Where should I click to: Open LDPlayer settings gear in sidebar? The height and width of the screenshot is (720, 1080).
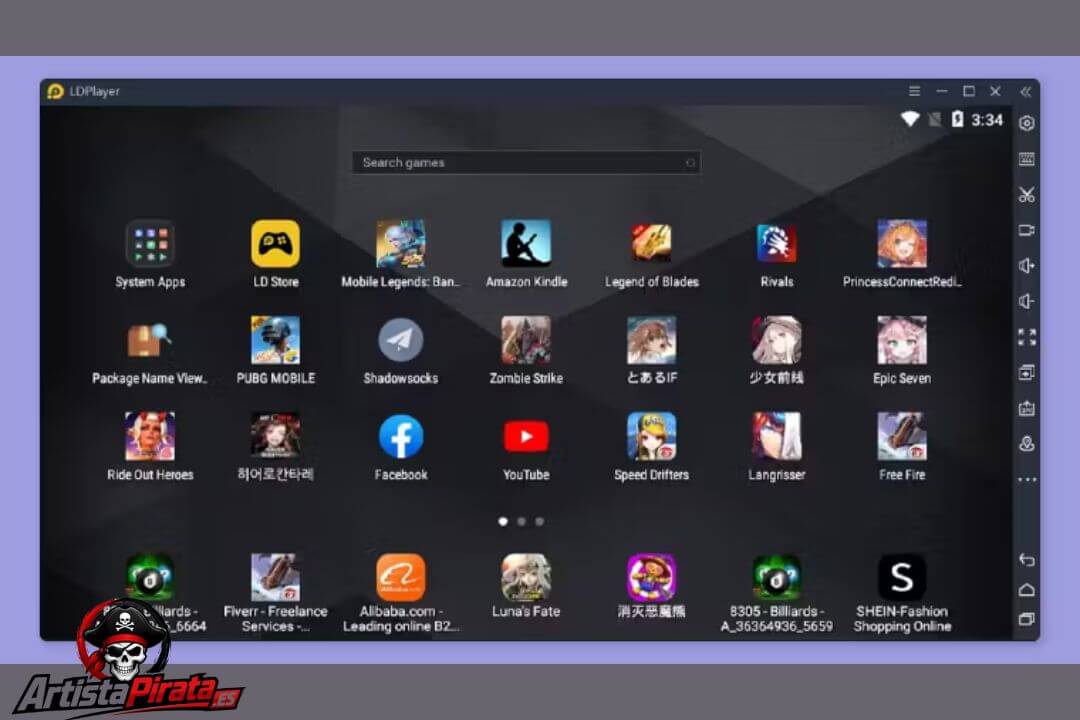(1026, 123)
